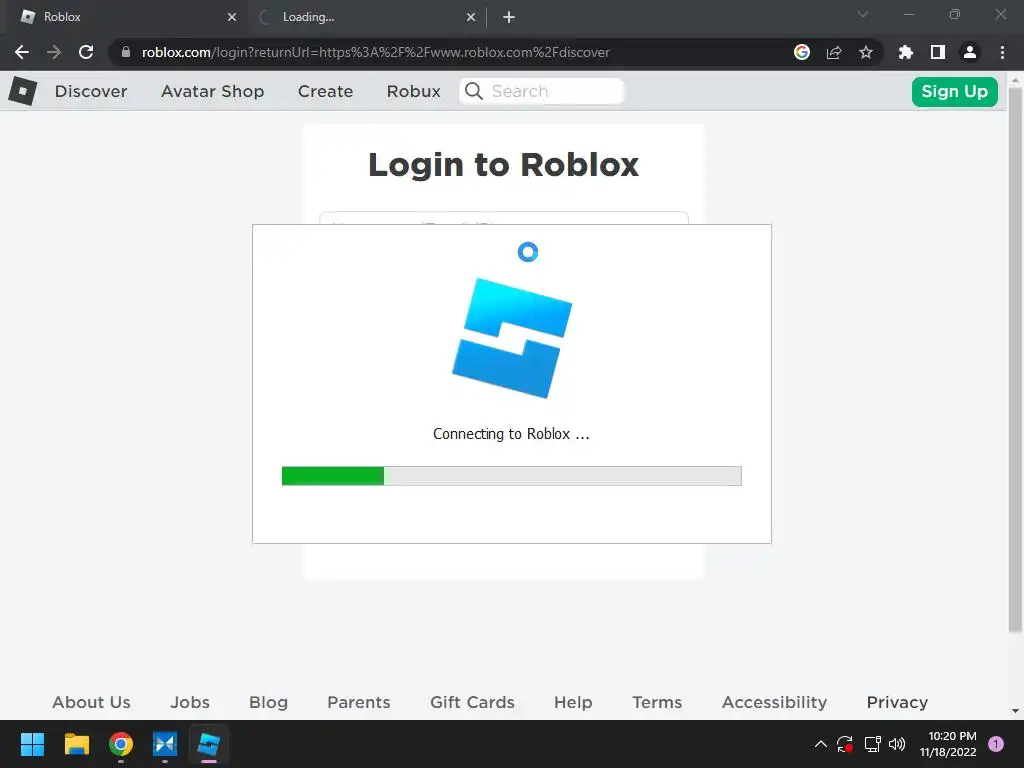The image size is (1024, 768).
Task: Open the Jobs footer link
Action: 190,702
